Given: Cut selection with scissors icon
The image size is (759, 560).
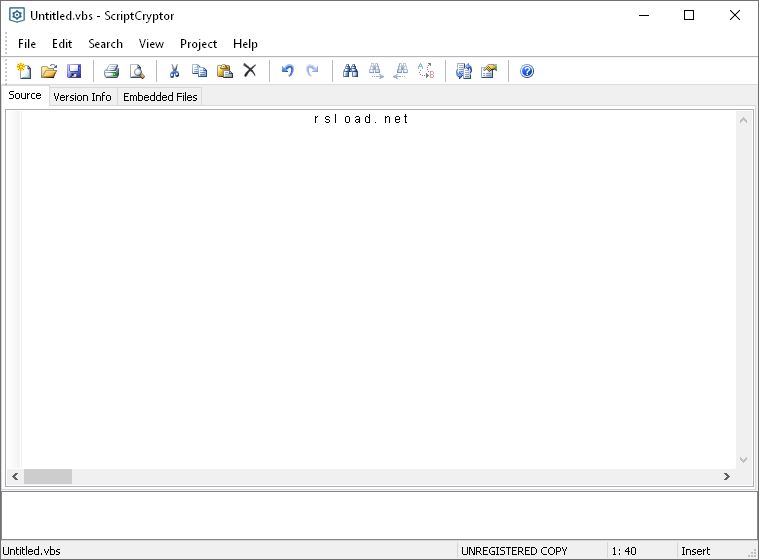Looking at the screenshot, I should 174,71.
